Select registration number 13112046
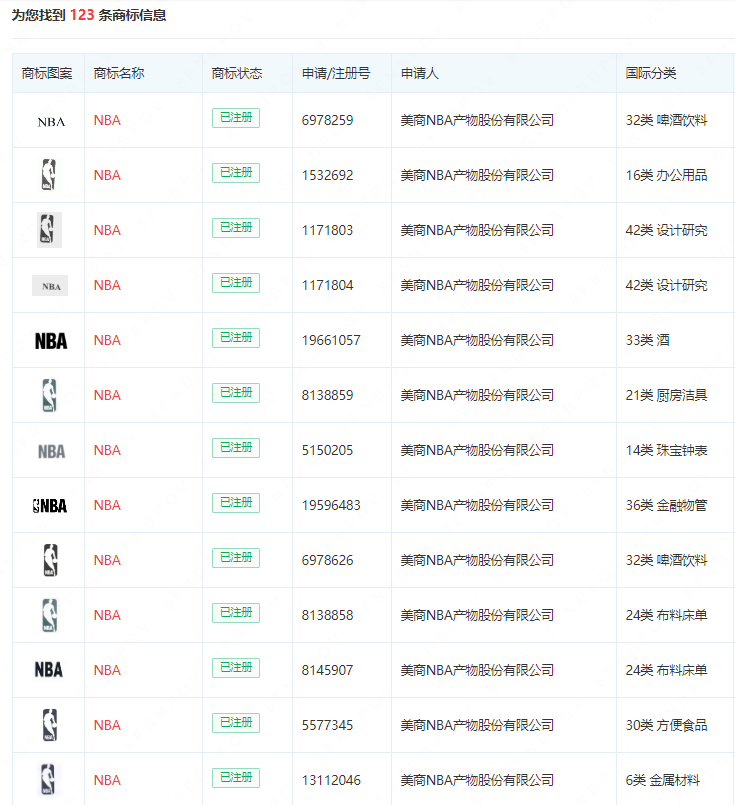The image size is (735, 805). pos(331,780)
